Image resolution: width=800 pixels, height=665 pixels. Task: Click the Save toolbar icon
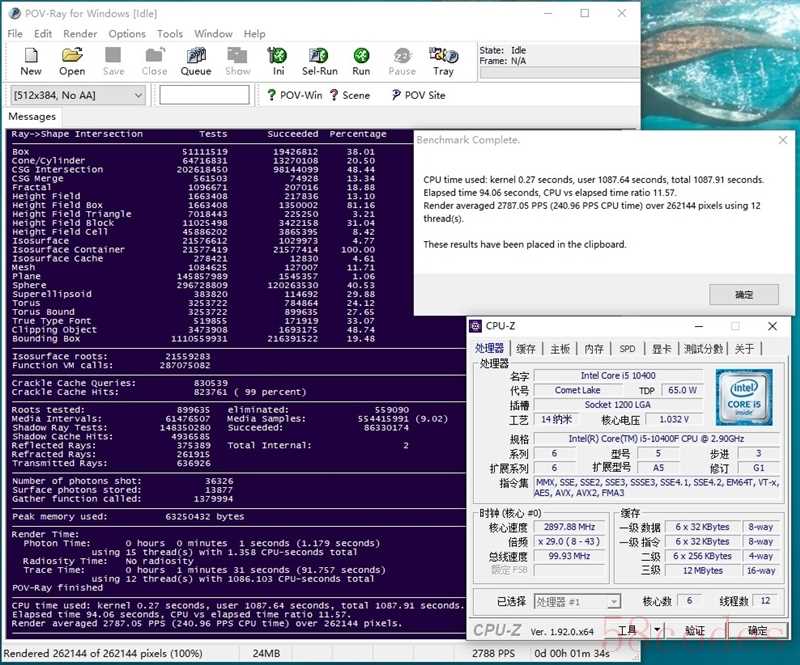(113, 61)
